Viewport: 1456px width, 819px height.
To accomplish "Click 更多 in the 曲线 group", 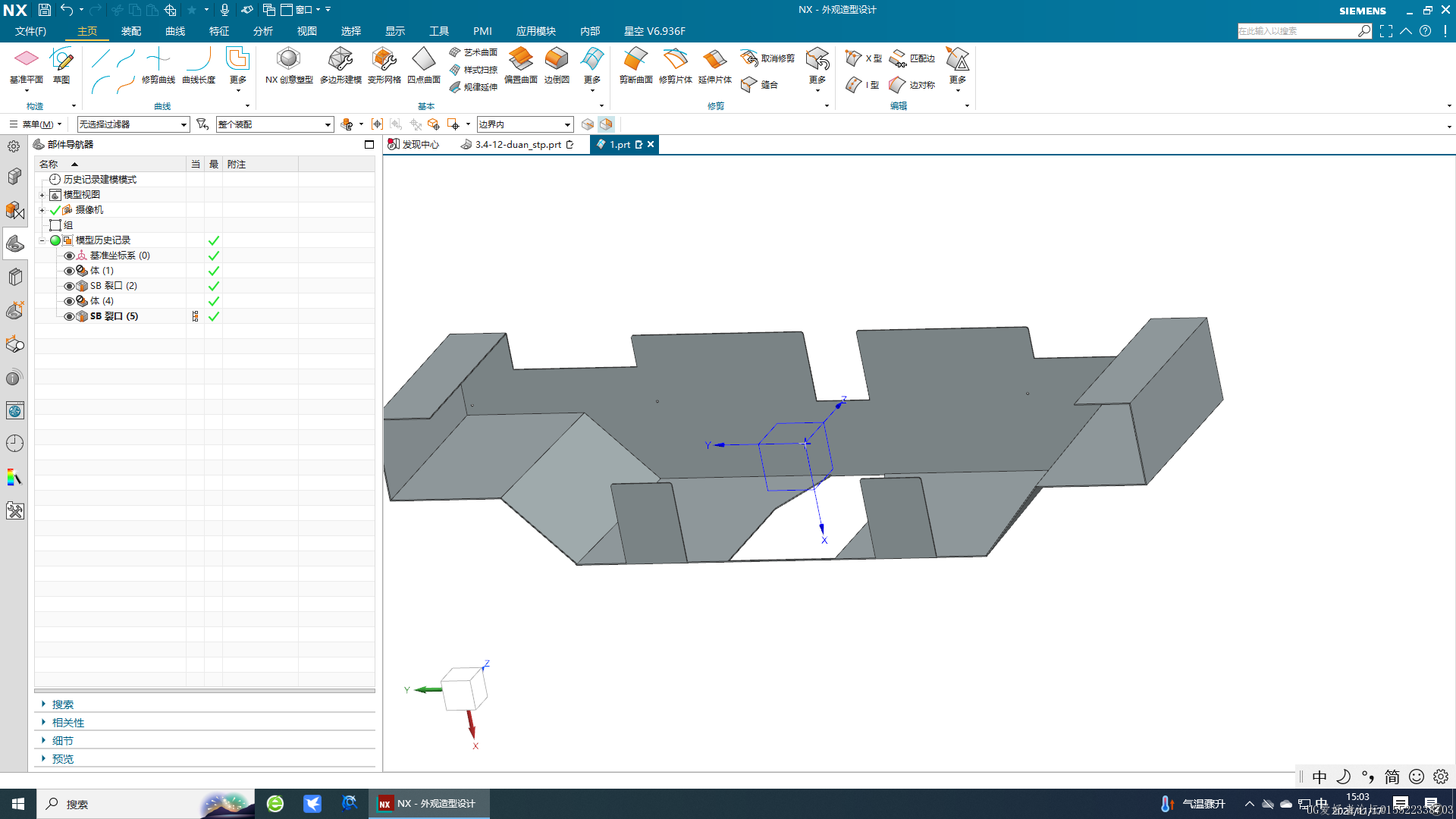I will click(238, 69).
